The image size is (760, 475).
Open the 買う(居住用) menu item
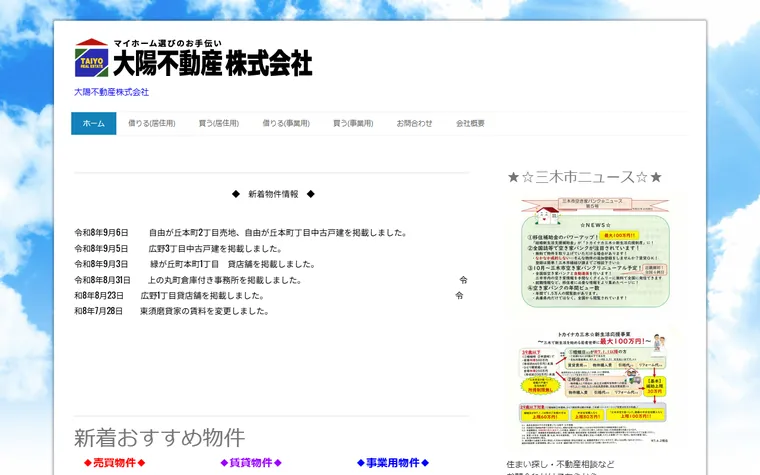pyautogui.click(x=219, y=124)
